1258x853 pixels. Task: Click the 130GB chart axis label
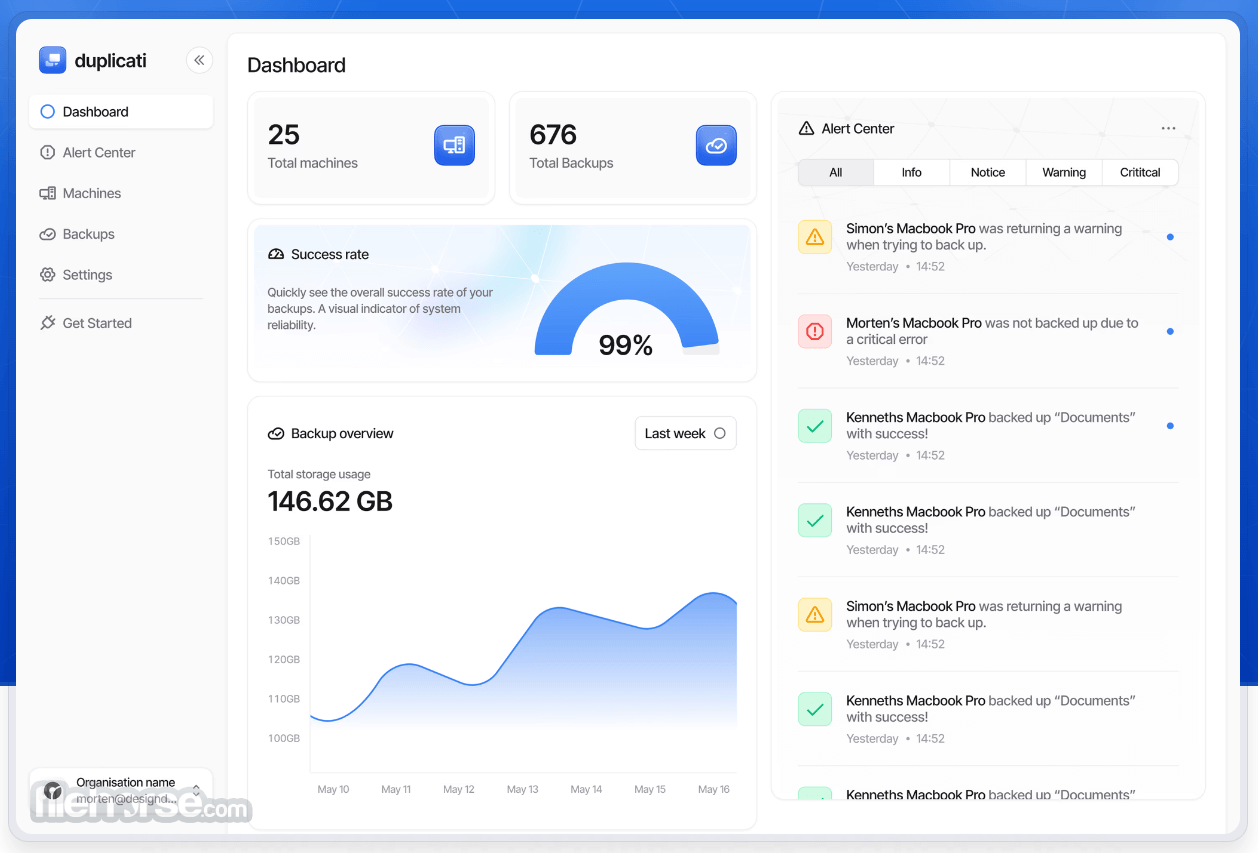tap(284, 620)
